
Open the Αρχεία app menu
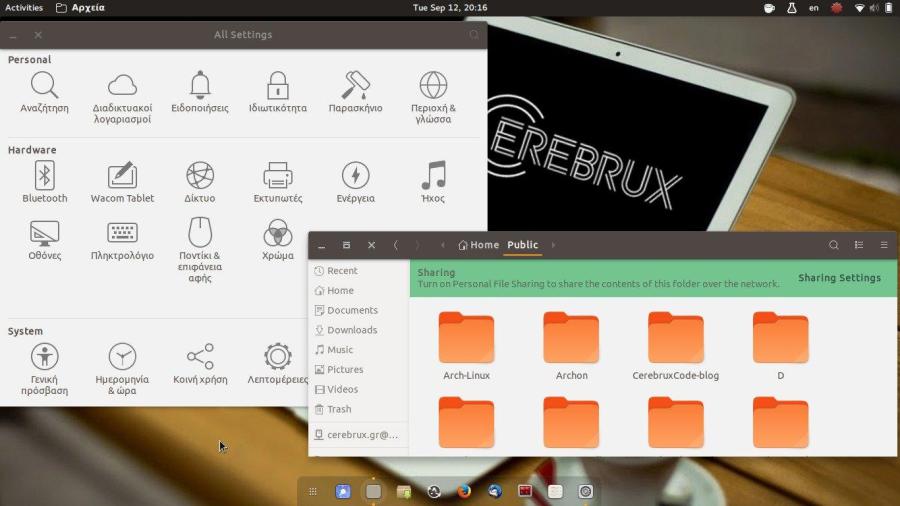80,7
